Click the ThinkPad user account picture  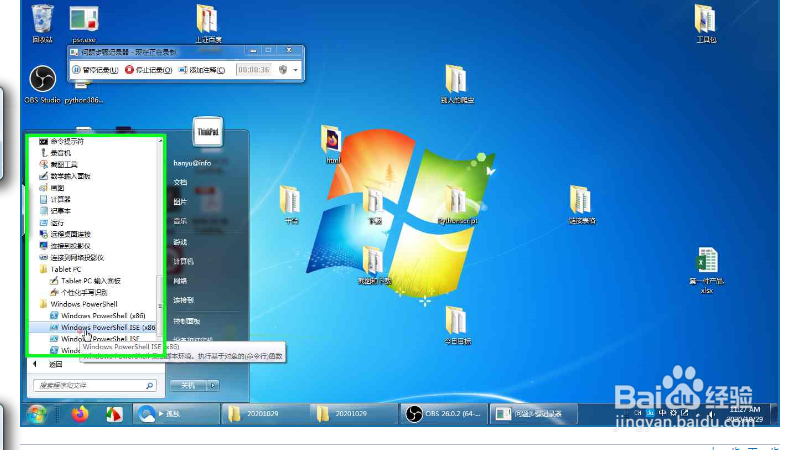point(208,132)
